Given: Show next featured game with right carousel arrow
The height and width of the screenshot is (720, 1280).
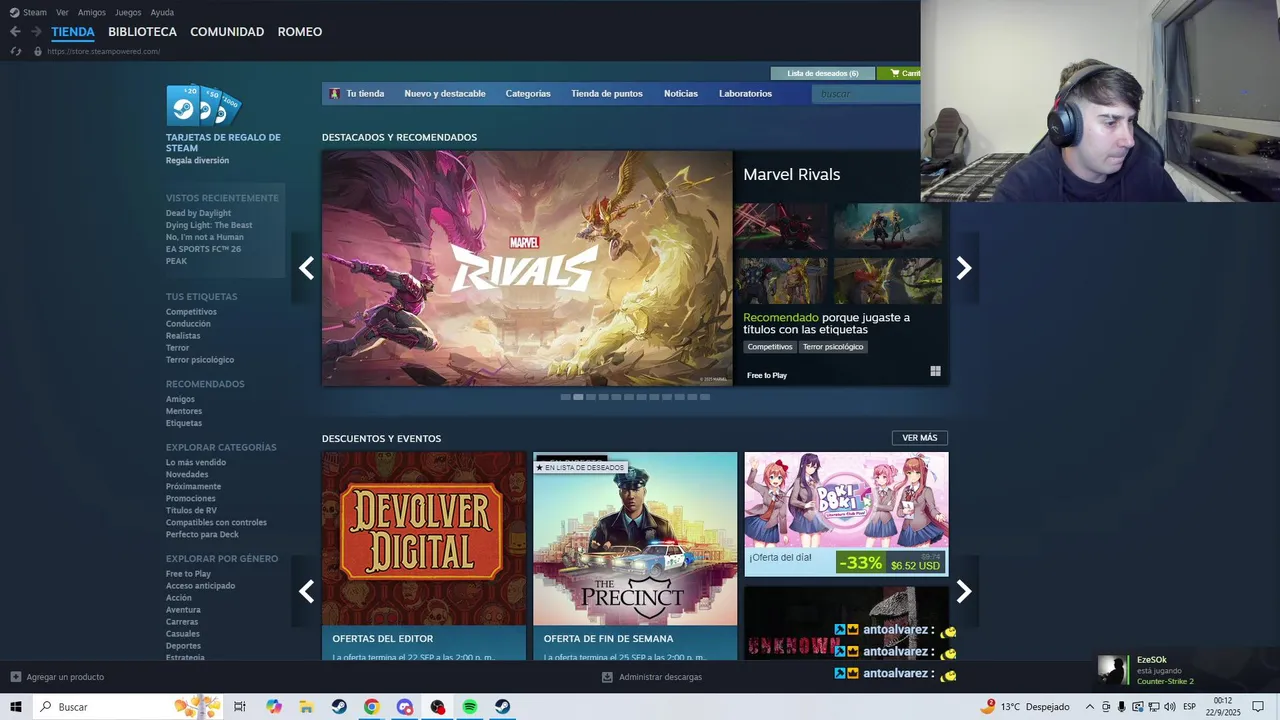Looking at the screenshot, I should (964, 268).
